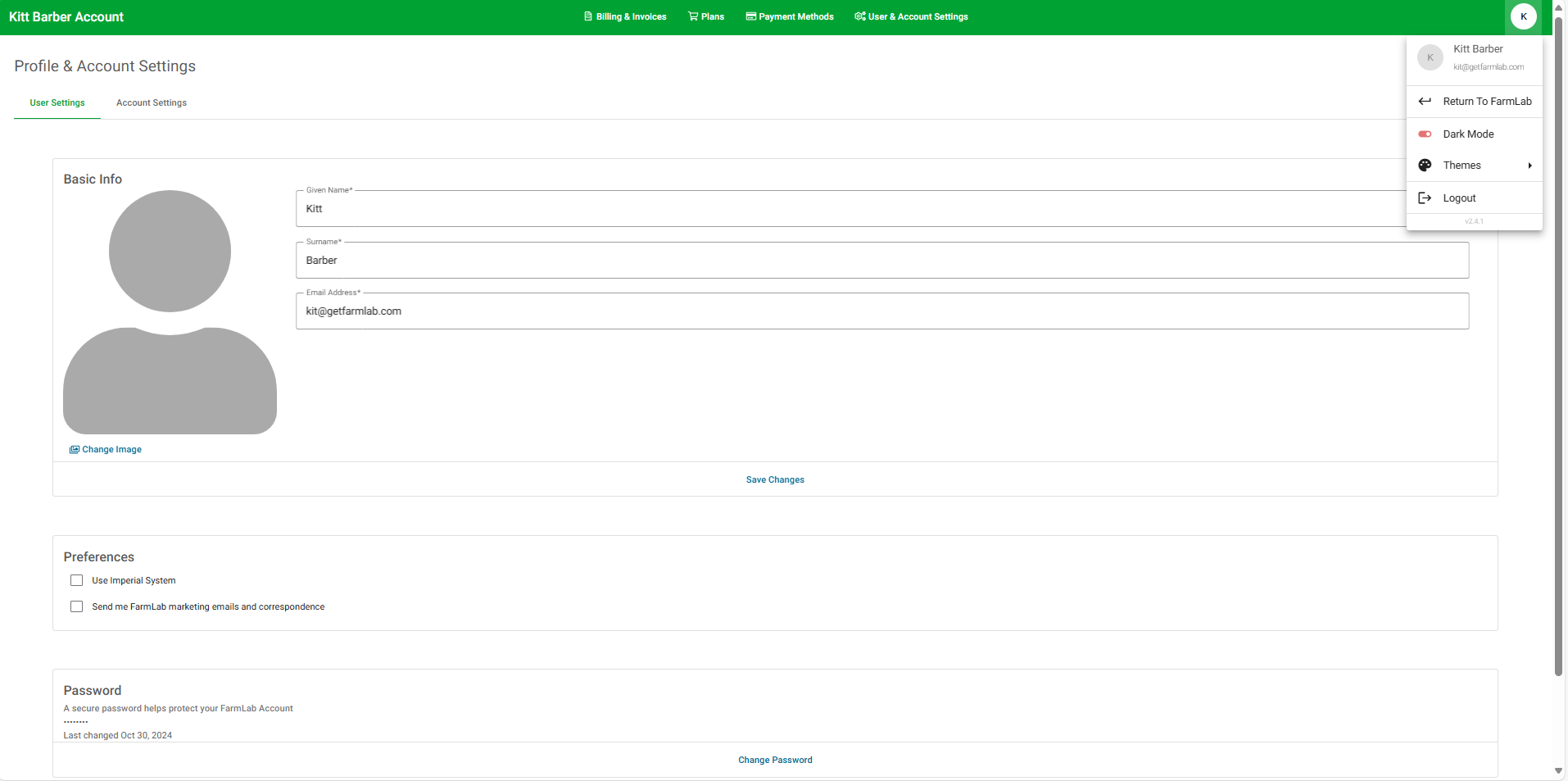1568x781 pixels.
Task: Click the K avatar in the top bar
Action: [1523, 16]
